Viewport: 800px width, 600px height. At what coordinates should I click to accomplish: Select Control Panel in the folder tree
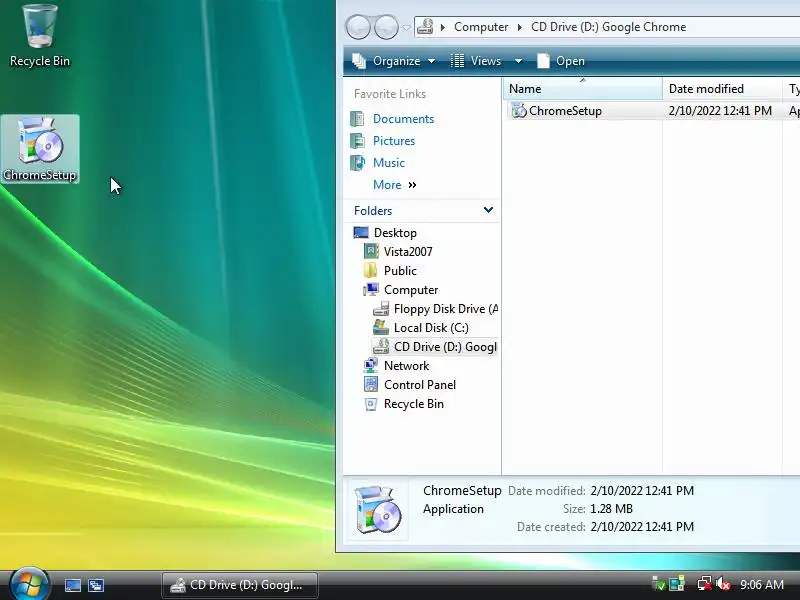[x=419, y=385]
